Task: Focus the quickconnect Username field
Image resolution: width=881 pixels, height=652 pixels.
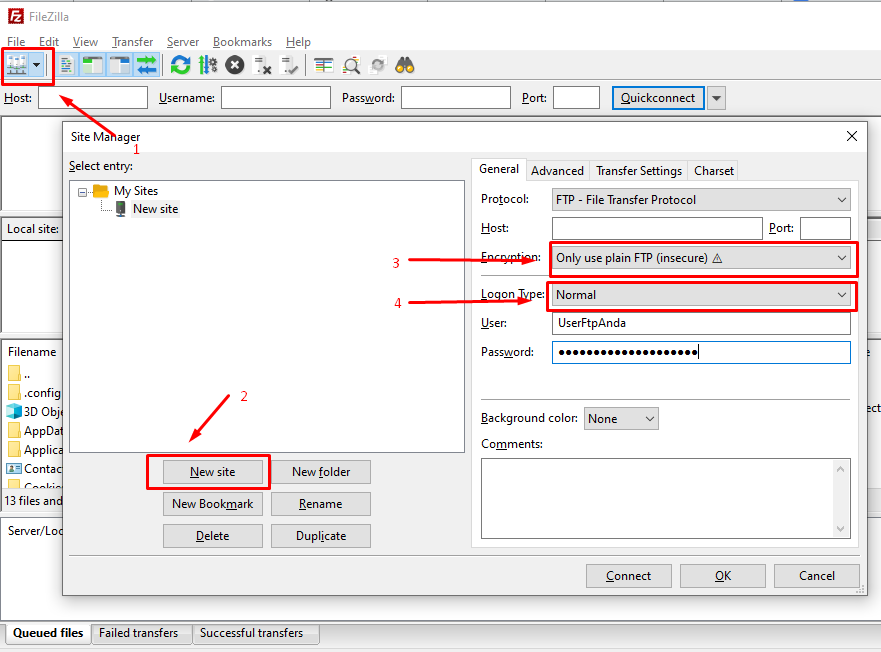Action: pyautogui.click(x=276, y=98)
